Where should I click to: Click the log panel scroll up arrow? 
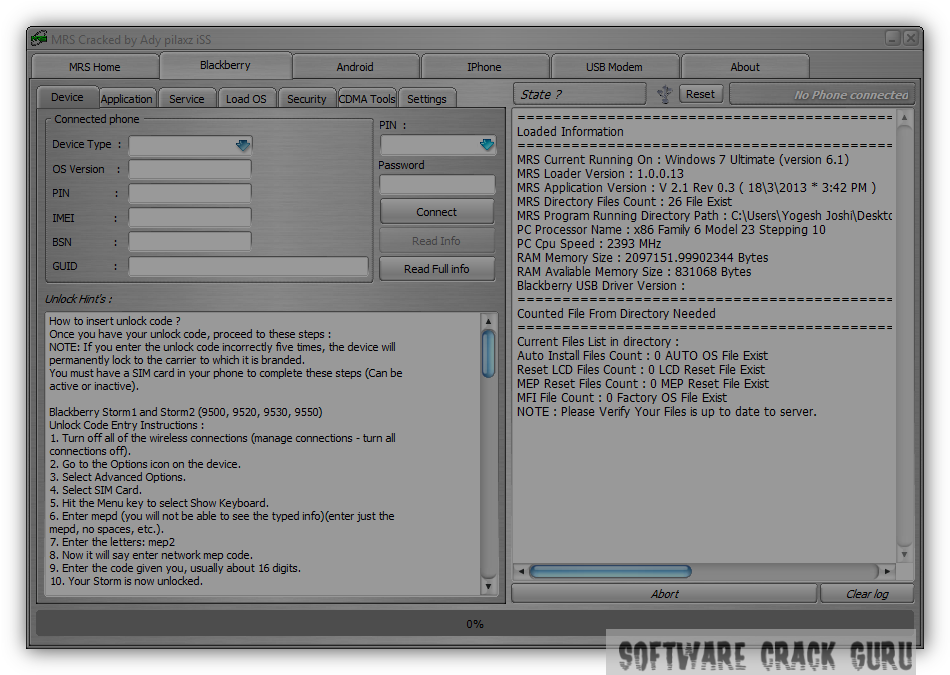[904, 118]
